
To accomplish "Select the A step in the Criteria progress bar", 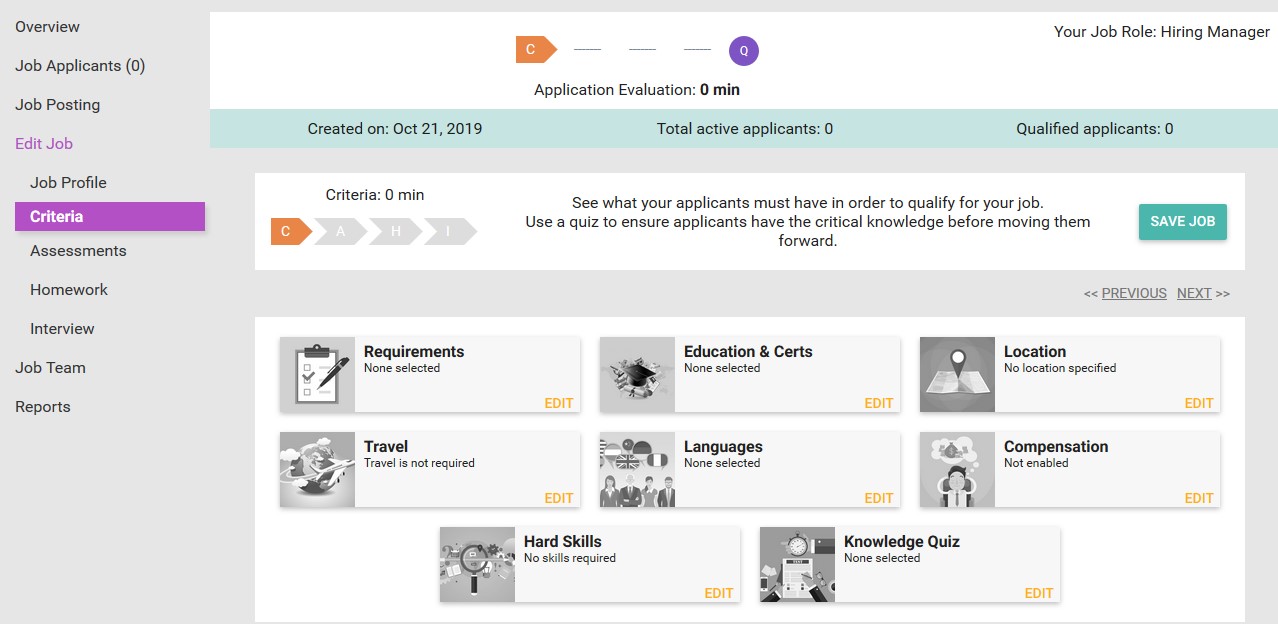I will (341, 232).
